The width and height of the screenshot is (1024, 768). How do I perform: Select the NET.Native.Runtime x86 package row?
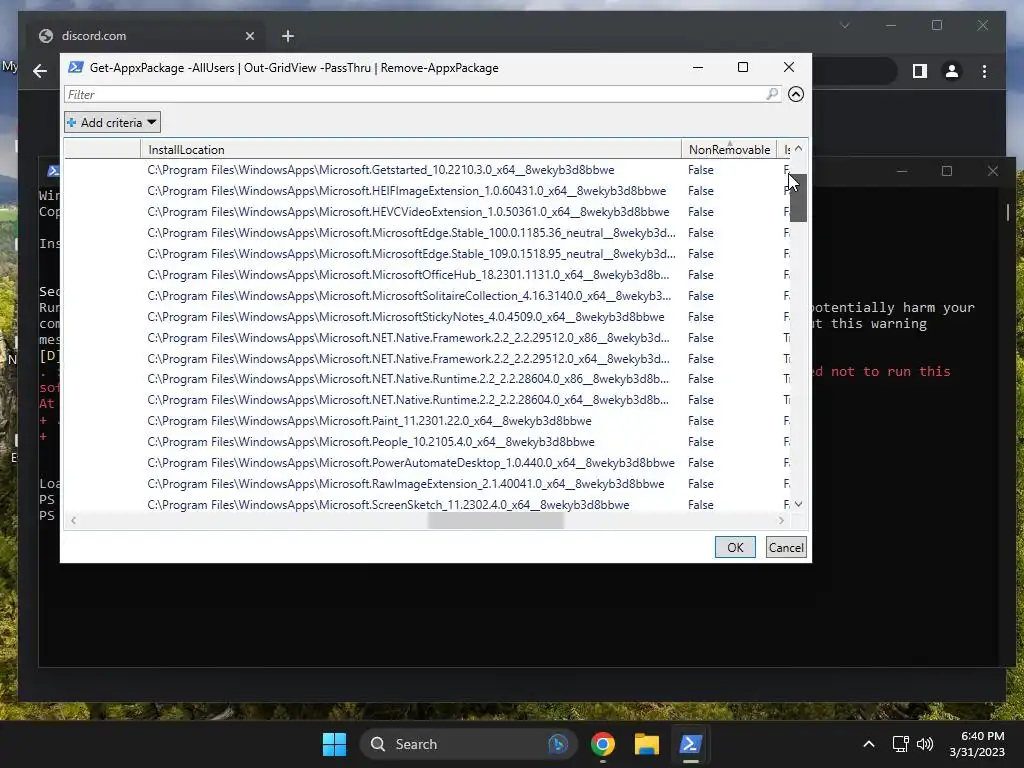(x=427, y=379)
